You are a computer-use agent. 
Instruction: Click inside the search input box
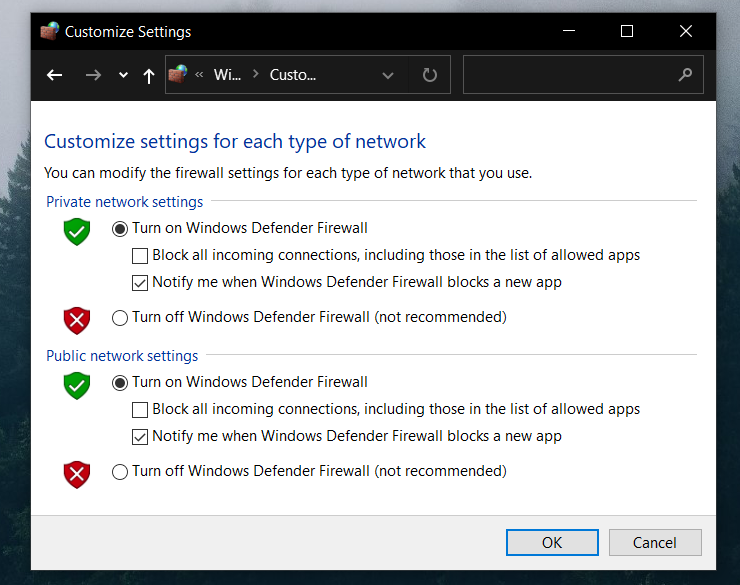click(570, 75)
